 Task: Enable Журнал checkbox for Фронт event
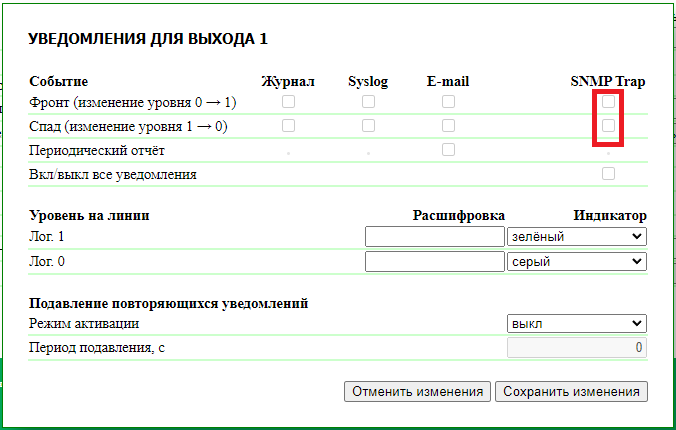coord(288,102)
